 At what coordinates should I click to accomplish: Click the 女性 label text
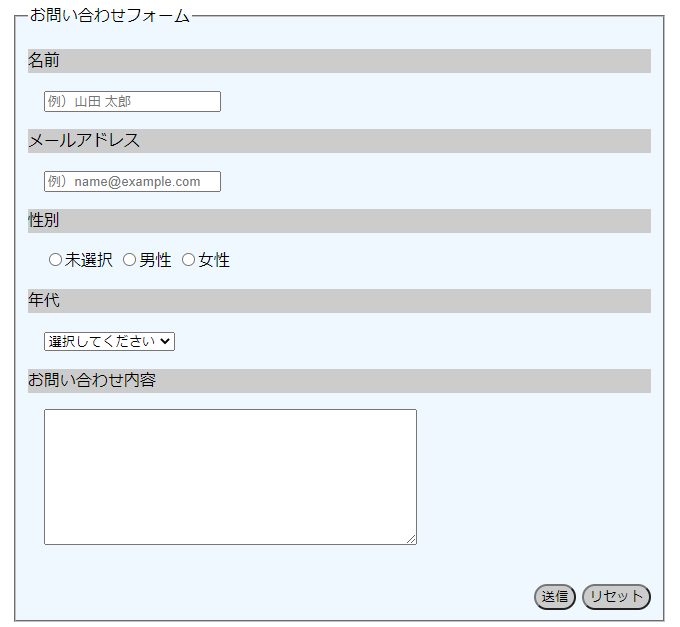pos(214,260)
